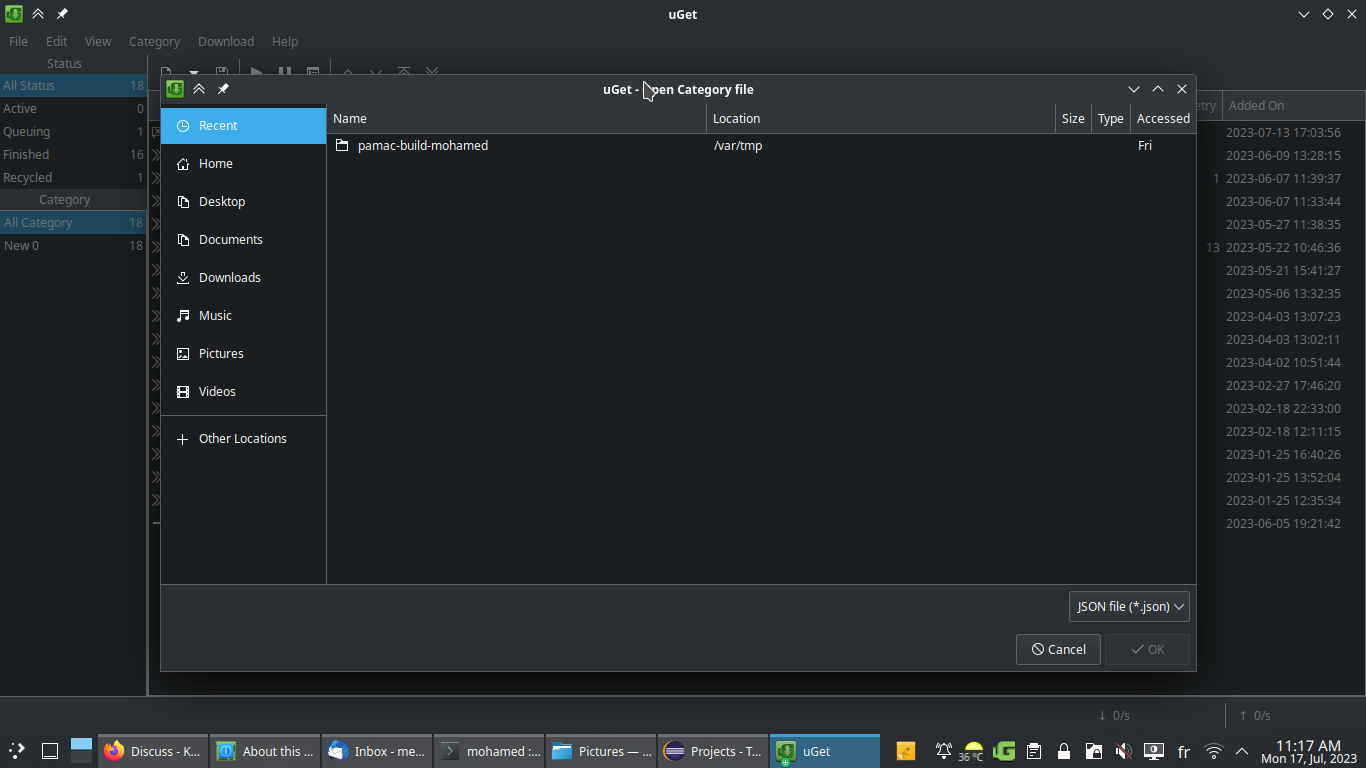Switch to Firefox Discuss window in taskbar
1366x768 pixels.
coord(153,751)
